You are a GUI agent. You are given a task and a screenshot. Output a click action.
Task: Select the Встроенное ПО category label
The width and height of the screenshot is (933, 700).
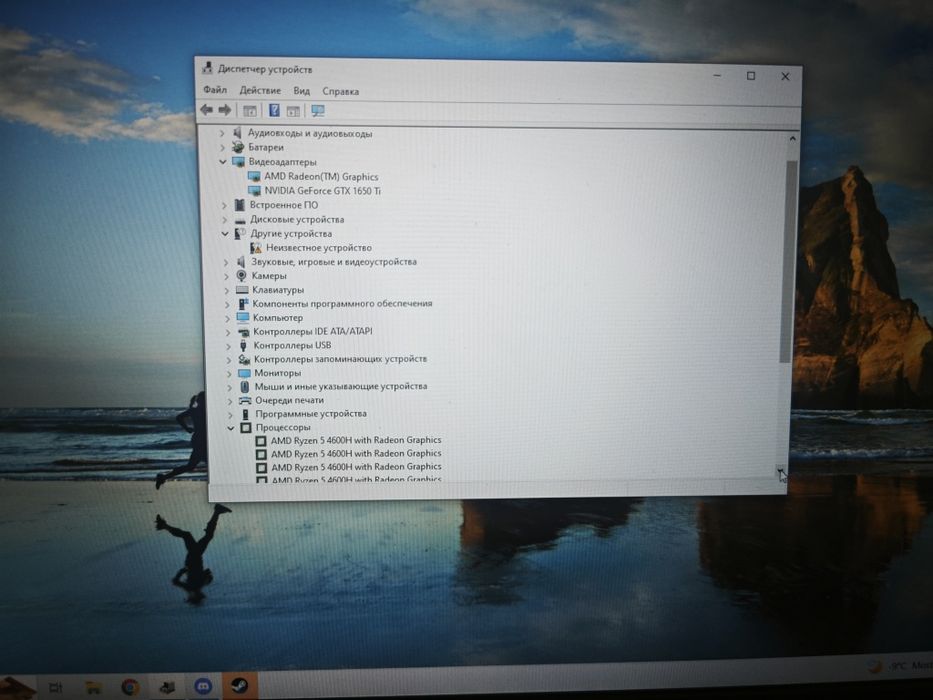click(x=284, y=205)
